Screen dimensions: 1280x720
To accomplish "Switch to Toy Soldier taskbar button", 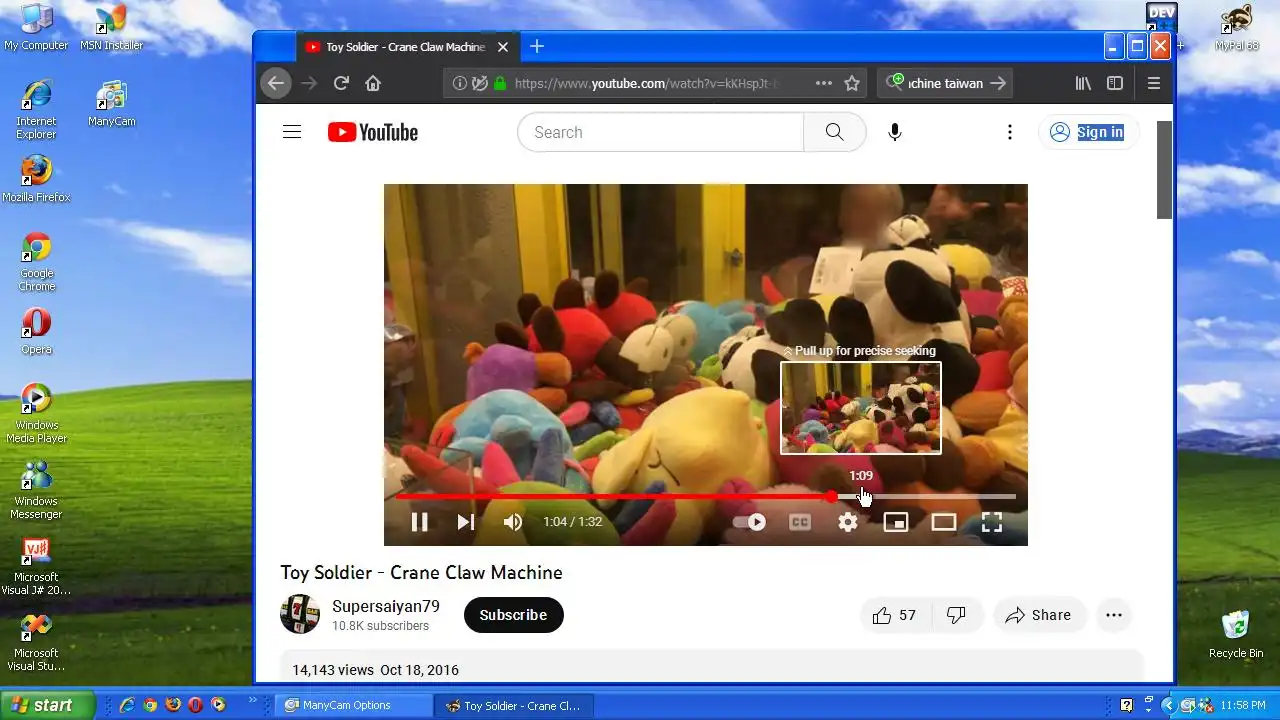I will [513, 705].
